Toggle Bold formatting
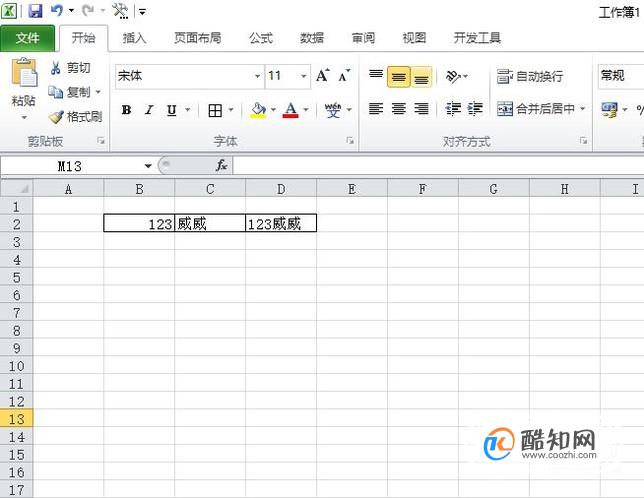The width and height of the screenshot is (644, 498). (126, 110)
